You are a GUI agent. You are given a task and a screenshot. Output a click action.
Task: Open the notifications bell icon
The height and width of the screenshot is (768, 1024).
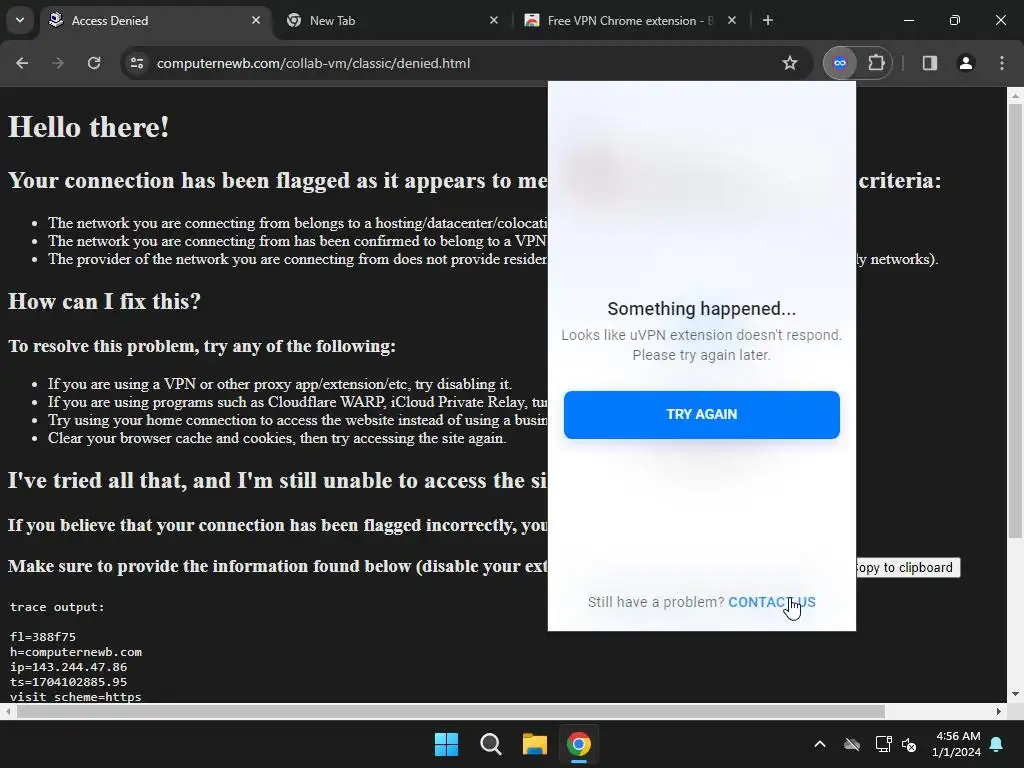pos(997,744)
